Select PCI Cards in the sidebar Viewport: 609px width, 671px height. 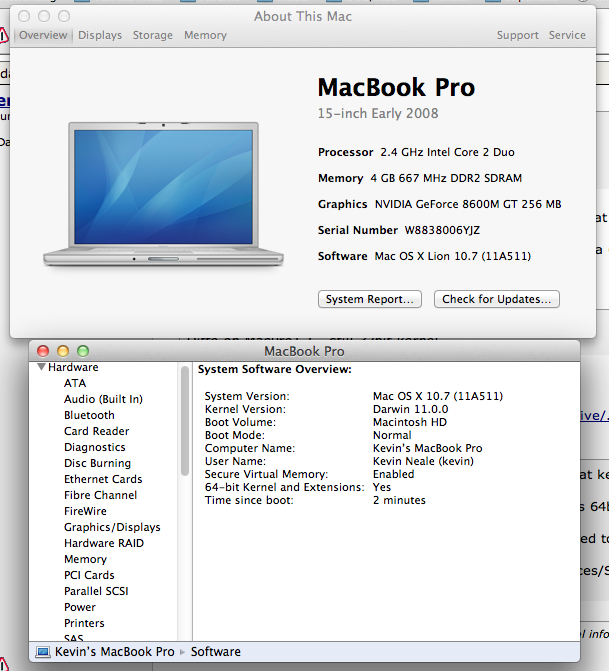tap(89, 575)
